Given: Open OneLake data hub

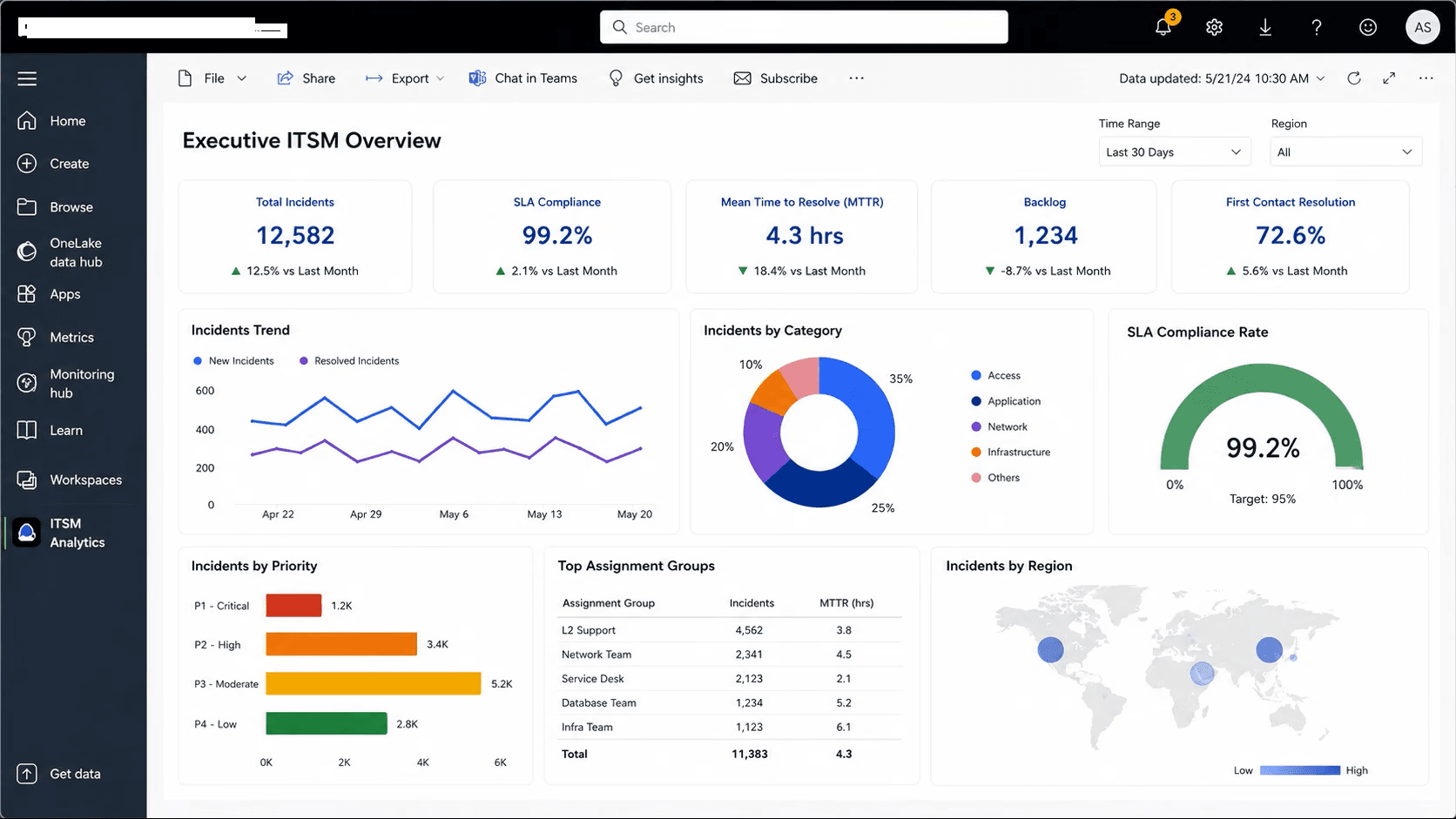Looking at the screenshot, I should [61, 252].
